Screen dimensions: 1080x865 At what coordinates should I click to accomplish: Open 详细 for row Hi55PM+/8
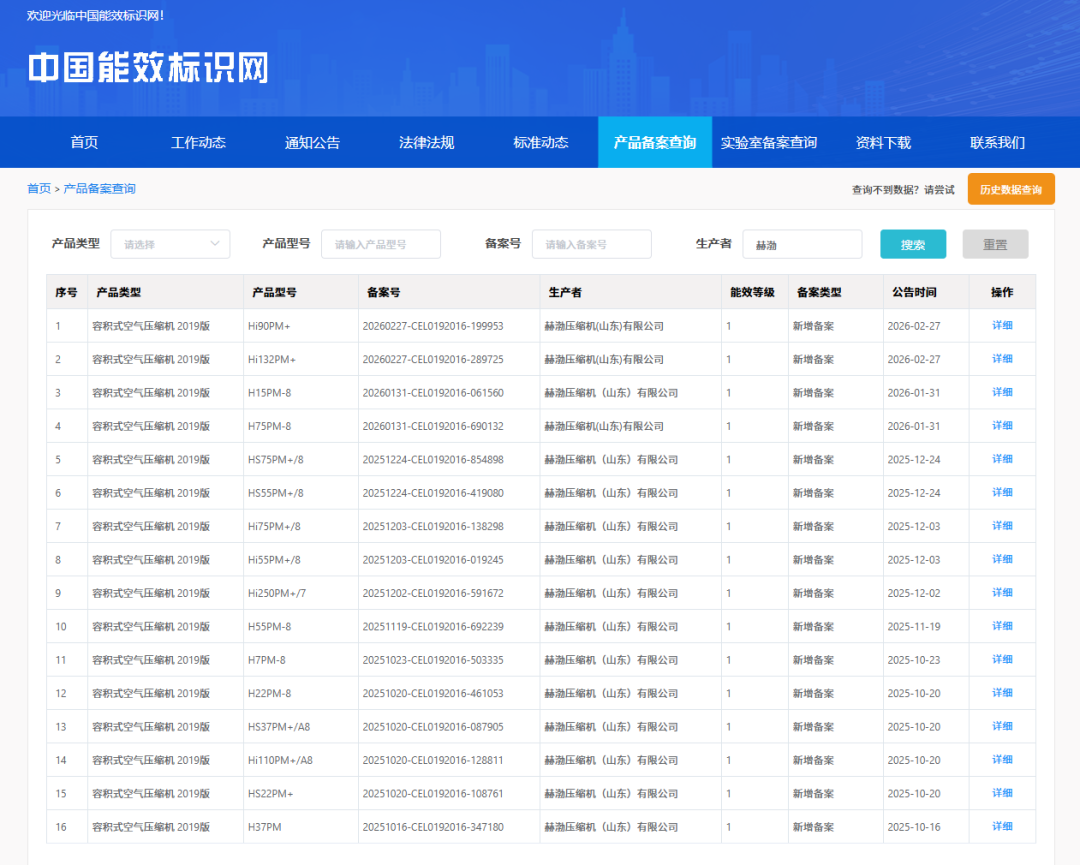click(x=1002, y=559)
